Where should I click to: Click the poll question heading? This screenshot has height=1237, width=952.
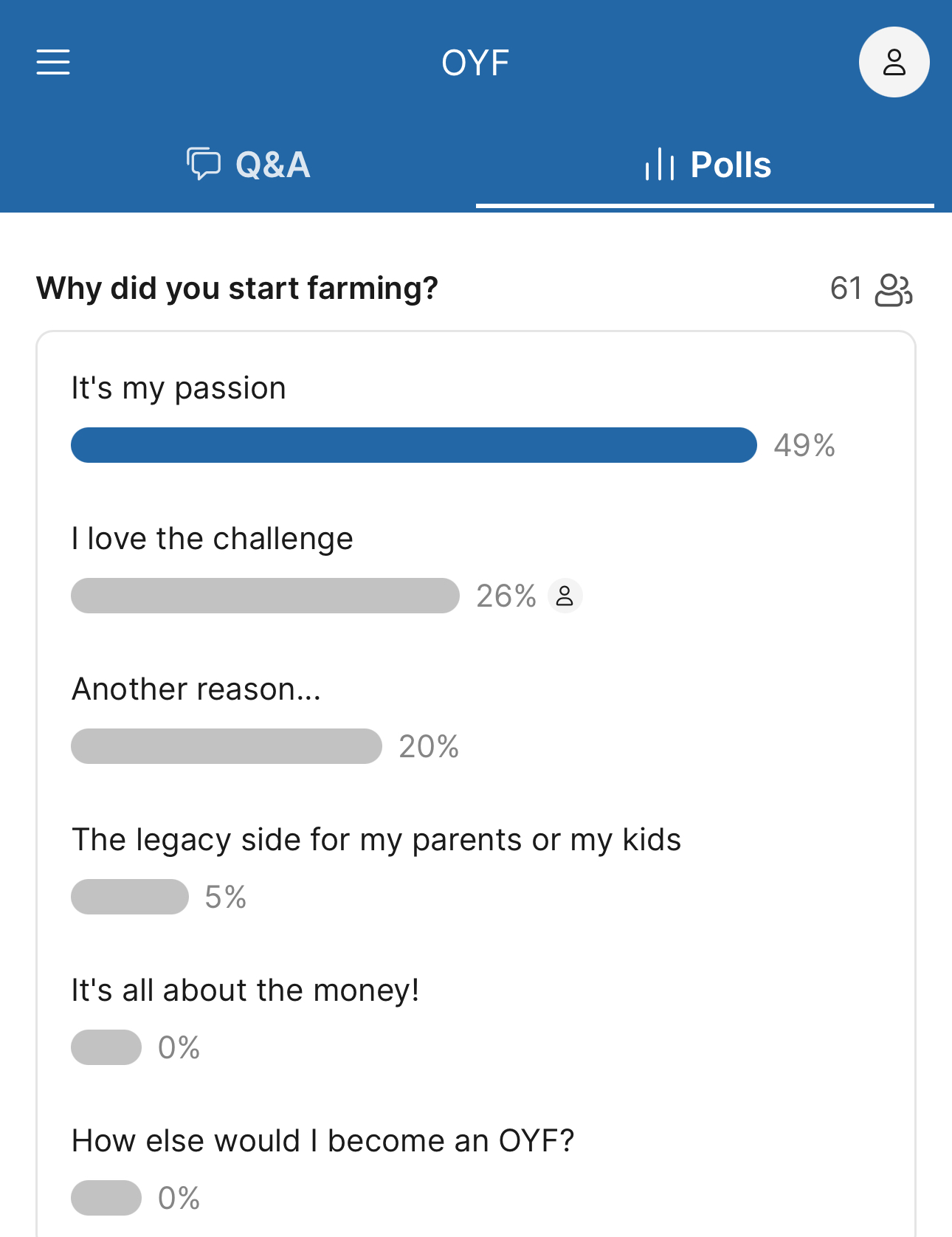click(x=237, y=289)
